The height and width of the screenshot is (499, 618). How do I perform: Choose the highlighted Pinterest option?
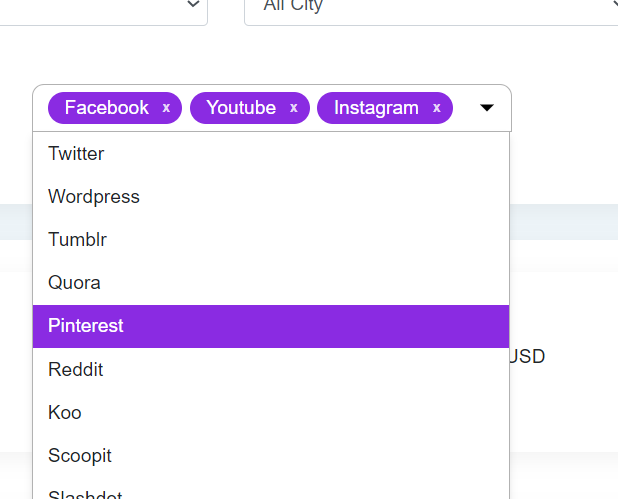pos(86,326)
